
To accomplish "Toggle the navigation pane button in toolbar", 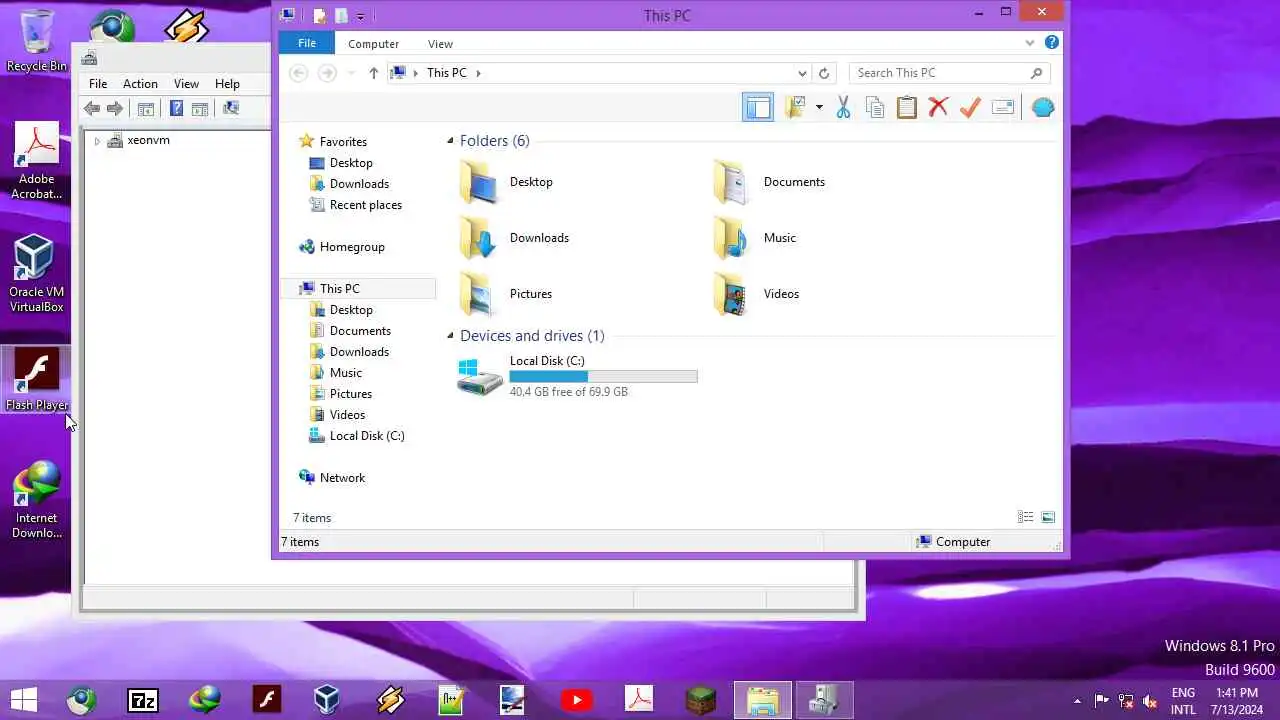I will (758, 108).
